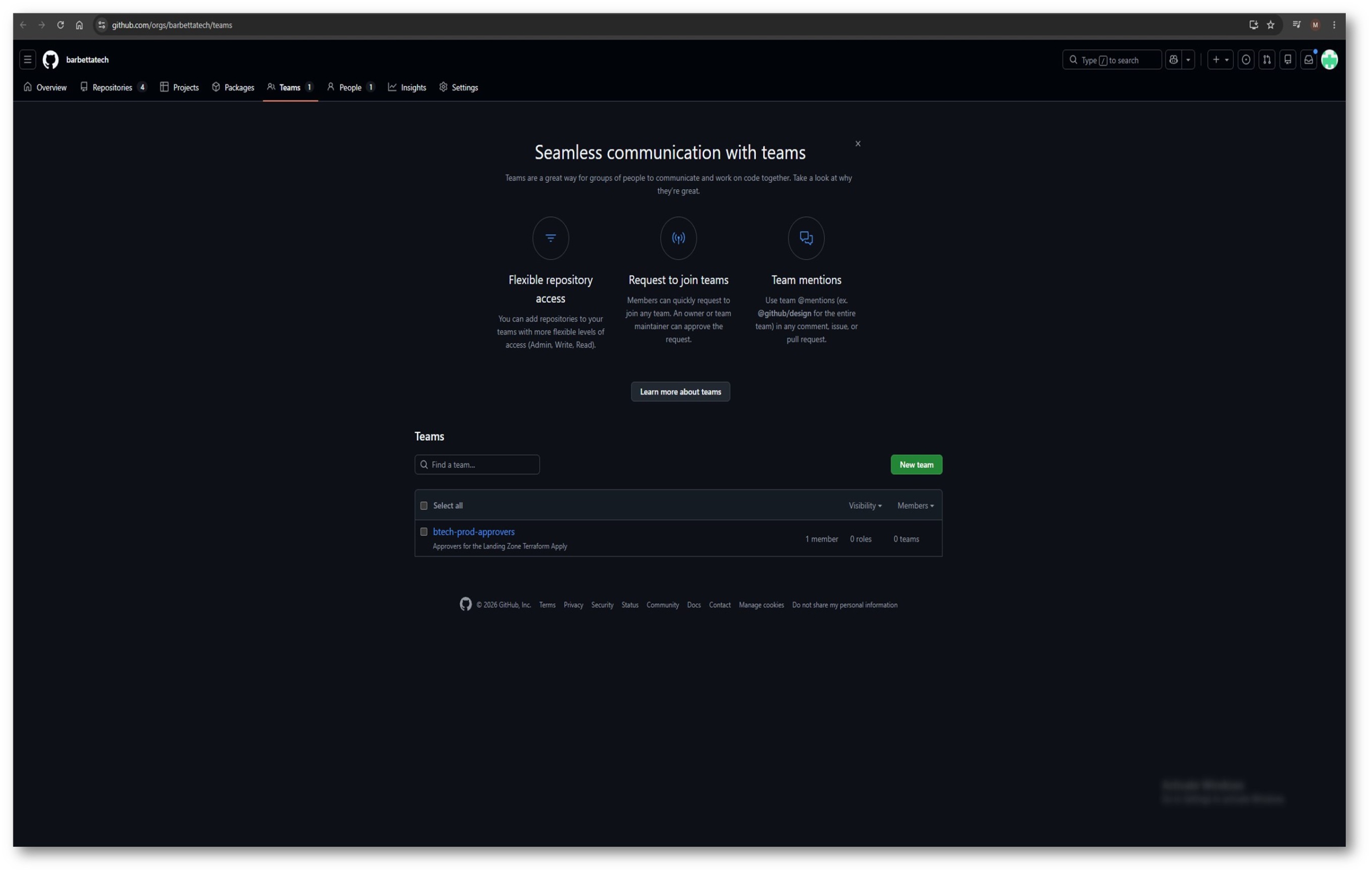This screenshot has height=873, width=1372.
Task: Reload the page with the browser refresh icon
Action: [61, 25]
